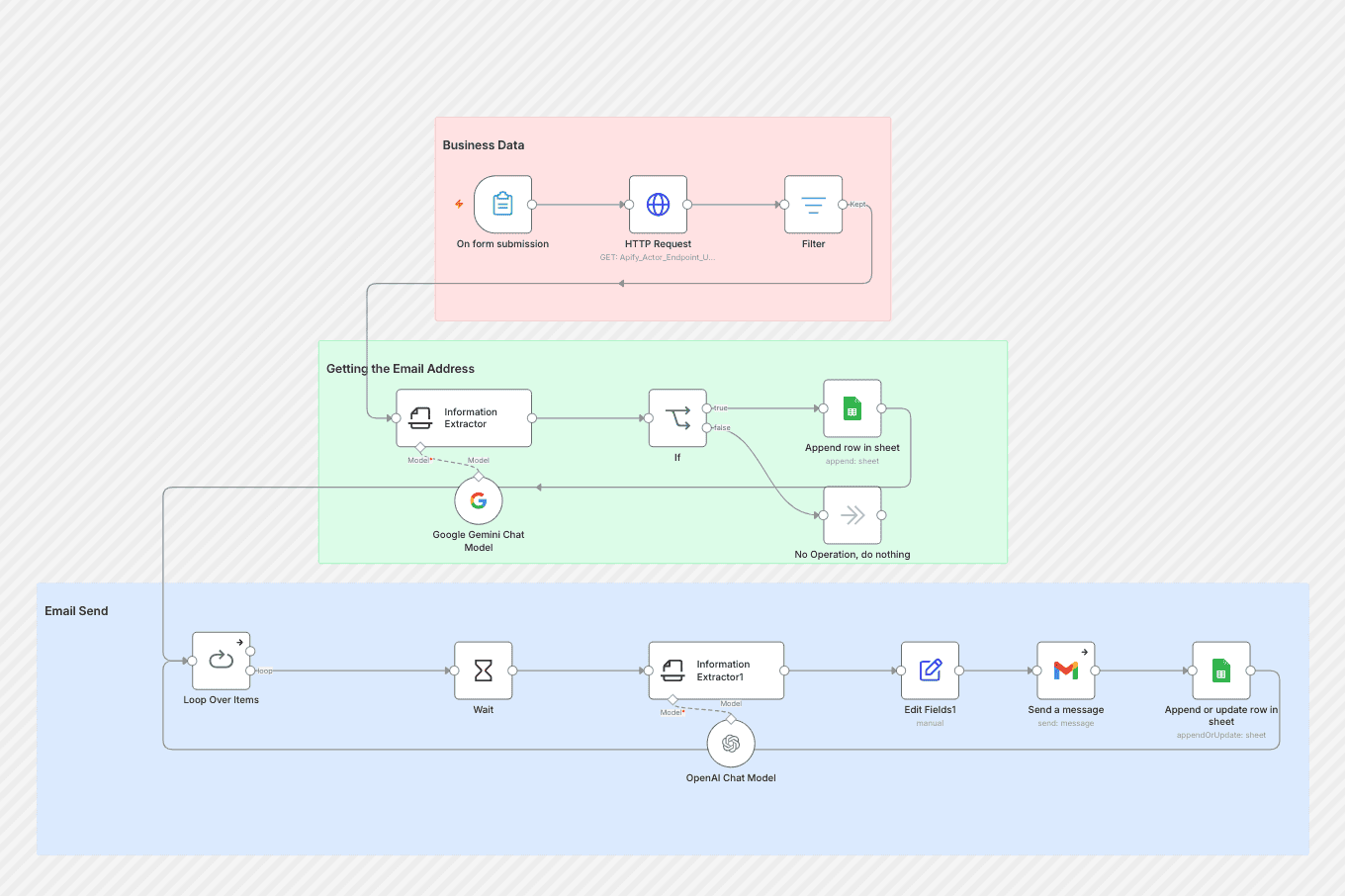Image resolution: width=1345 pixels, height=896 pixels.
Task: Click the Email Send sticky note title
Action: coord(76,611)
